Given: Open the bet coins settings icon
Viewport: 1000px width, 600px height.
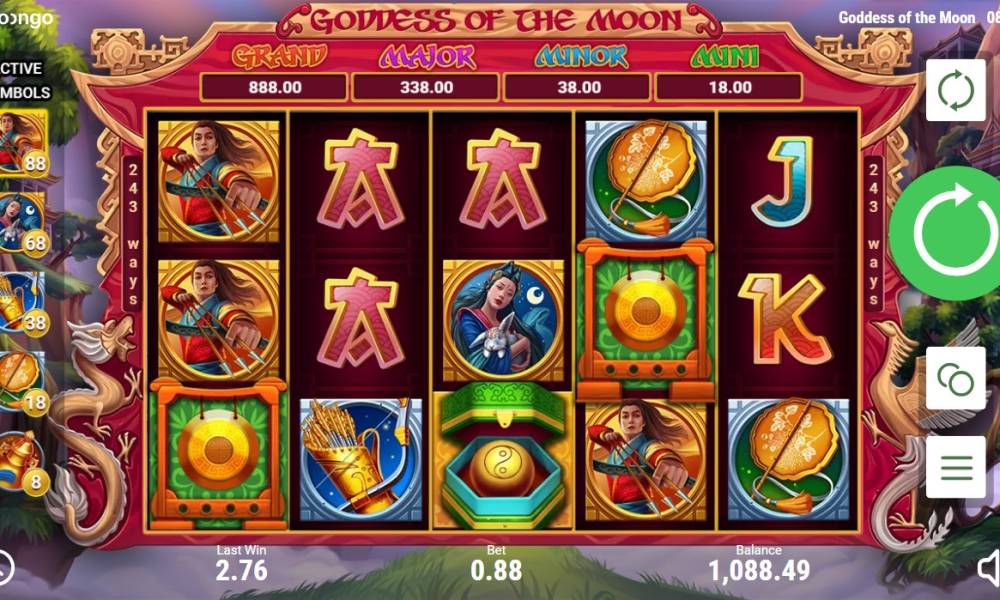Looking at the screenshot, I should [955, 379].
